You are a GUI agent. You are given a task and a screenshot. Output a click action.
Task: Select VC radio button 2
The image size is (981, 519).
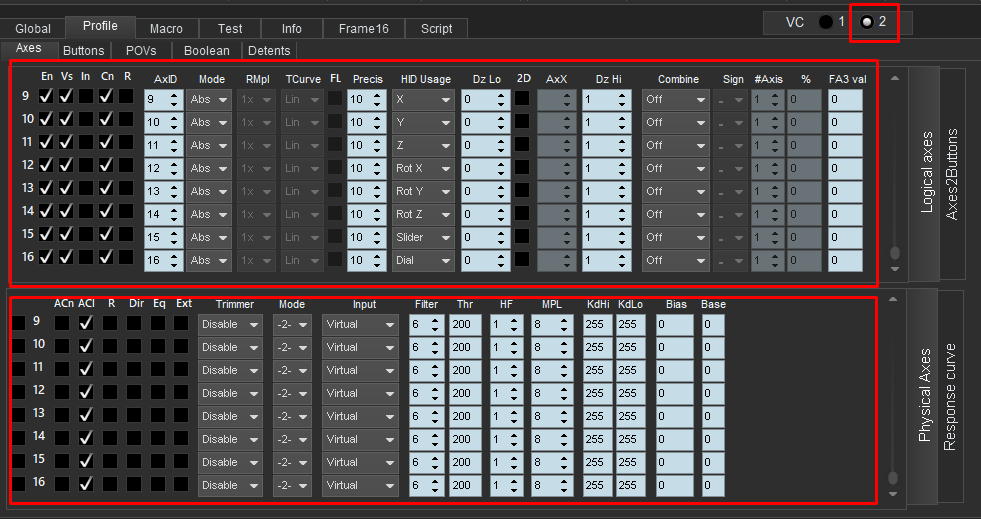coord(867,22)
